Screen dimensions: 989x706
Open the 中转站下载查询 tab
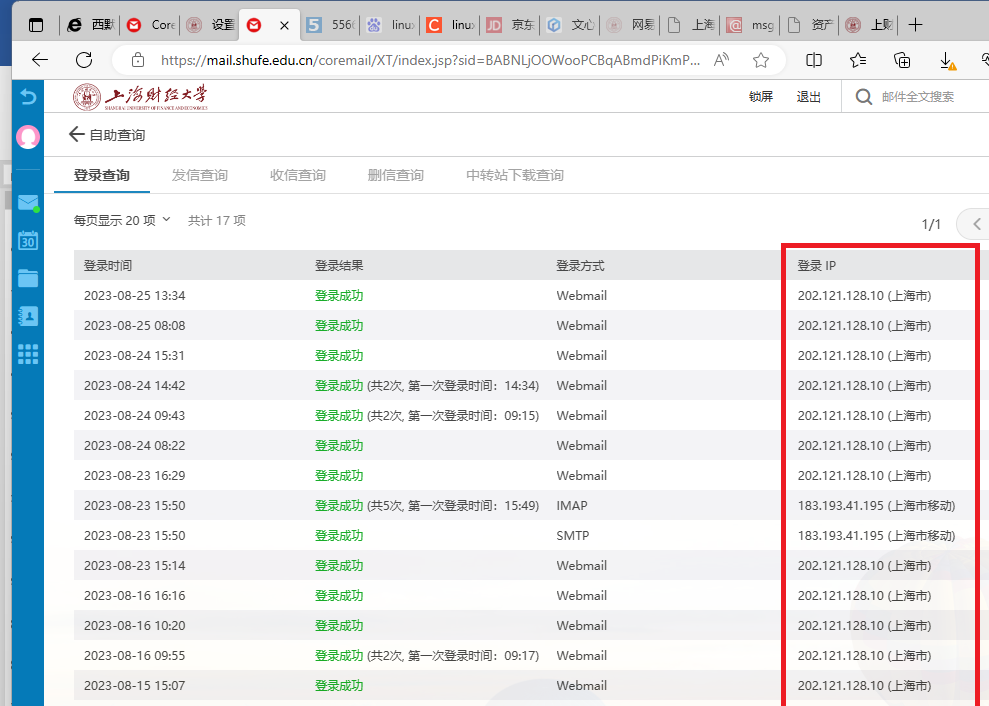515,175
